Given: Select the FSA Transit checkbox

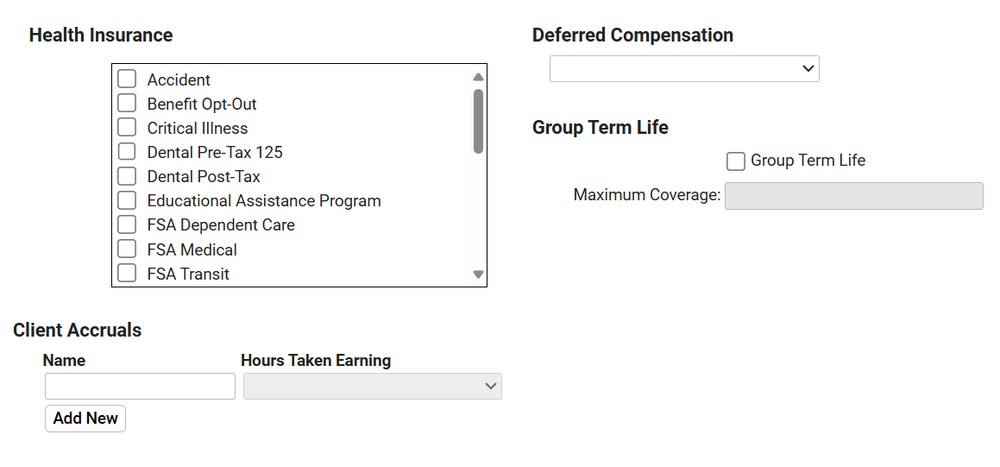Looking at the screenshot, I should coord(127,273).
